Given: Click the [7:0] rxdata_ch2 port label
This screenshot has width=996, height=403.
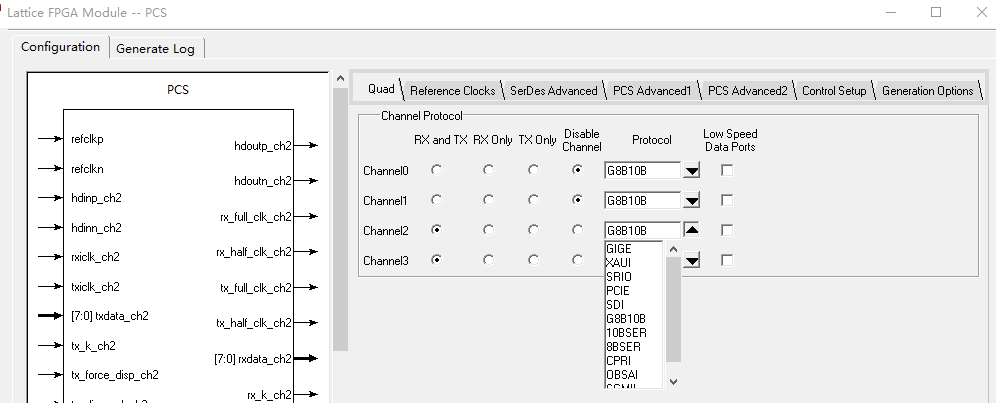Looking at the screenshot, I should pyautogui.click(x=253, y=359).
